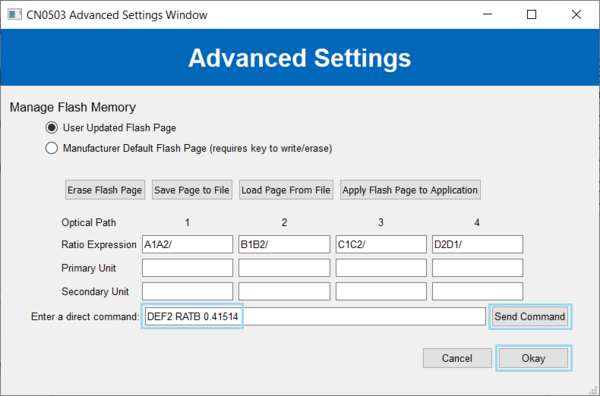
Task: Click the Send Command button
Action: [x=530, y=316]
